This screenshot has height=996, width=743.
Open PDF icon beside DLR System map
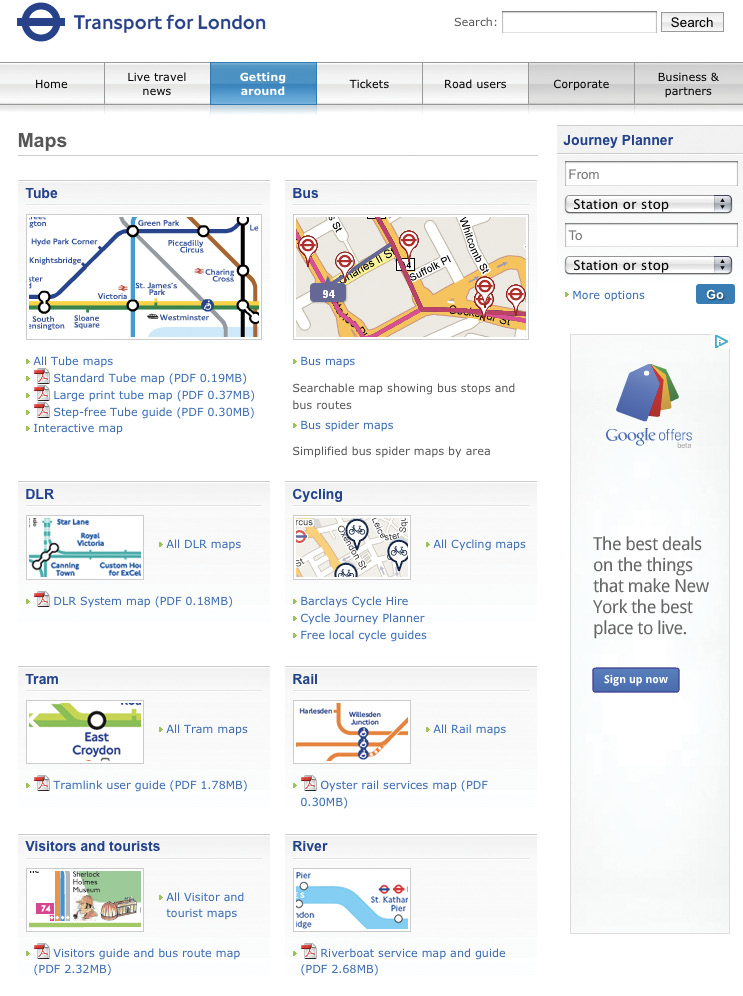coord(42,600)
